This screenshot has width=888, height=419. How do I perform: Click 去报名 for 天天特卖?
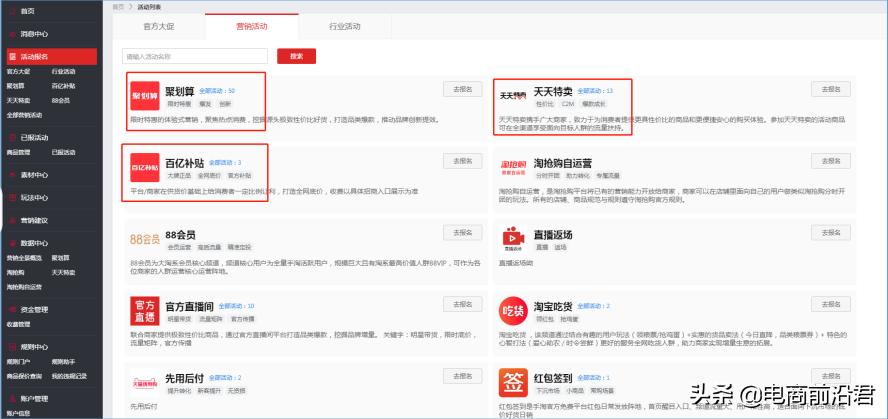point(831,89)
